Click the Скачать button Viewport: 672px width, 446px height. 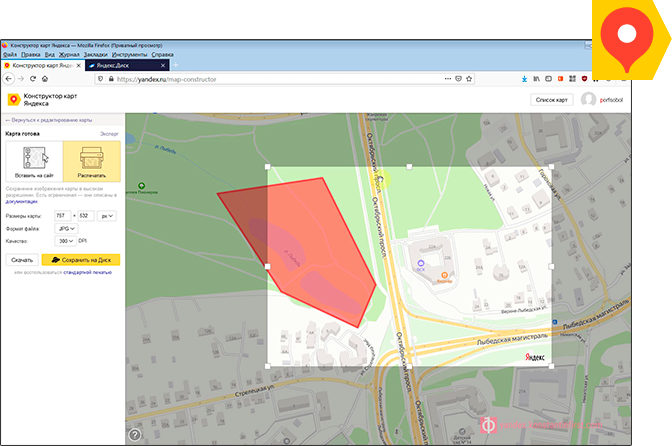tap(22, 260)
